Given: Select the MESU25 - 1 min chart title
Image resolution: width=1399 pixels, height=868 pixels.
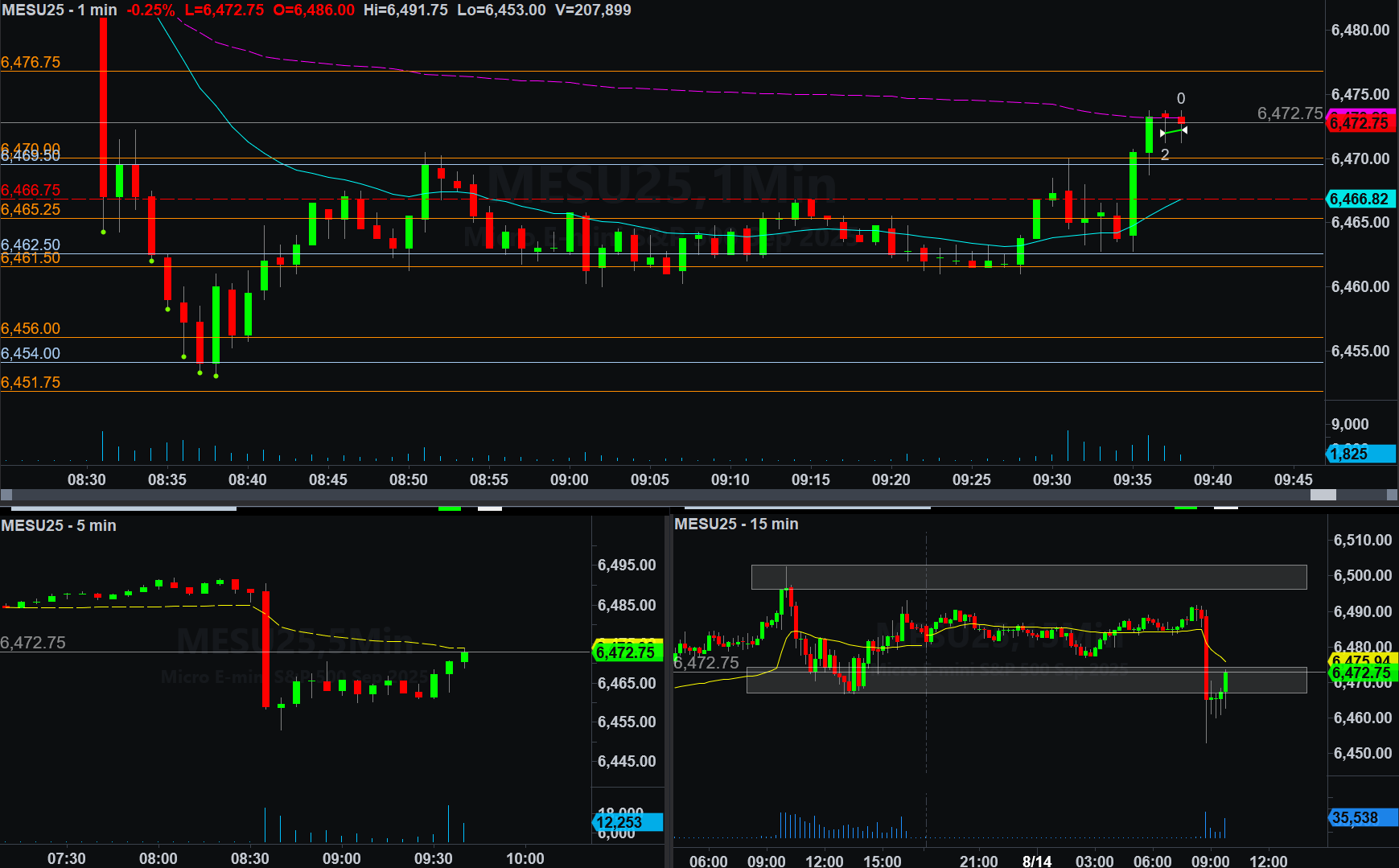Looking at the screenshot, I should [60, 10].
